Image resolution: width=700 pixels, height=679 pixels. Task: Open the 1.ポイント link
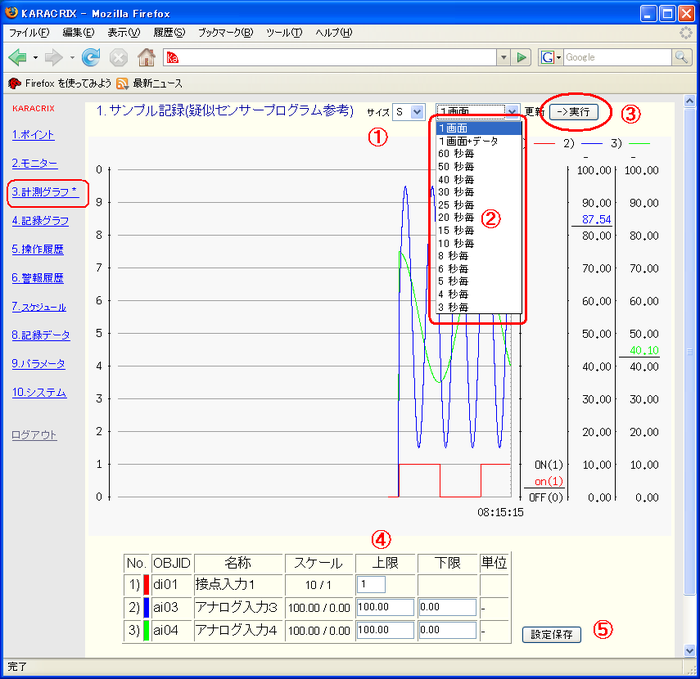click(x=33, y=135)
